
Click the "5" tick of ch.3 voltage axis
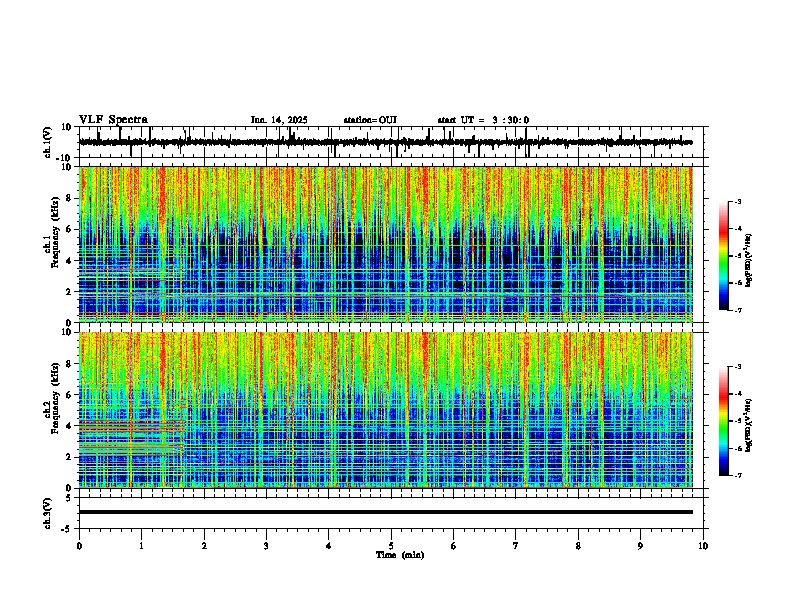pyautogui.click(x=70, y=497)
